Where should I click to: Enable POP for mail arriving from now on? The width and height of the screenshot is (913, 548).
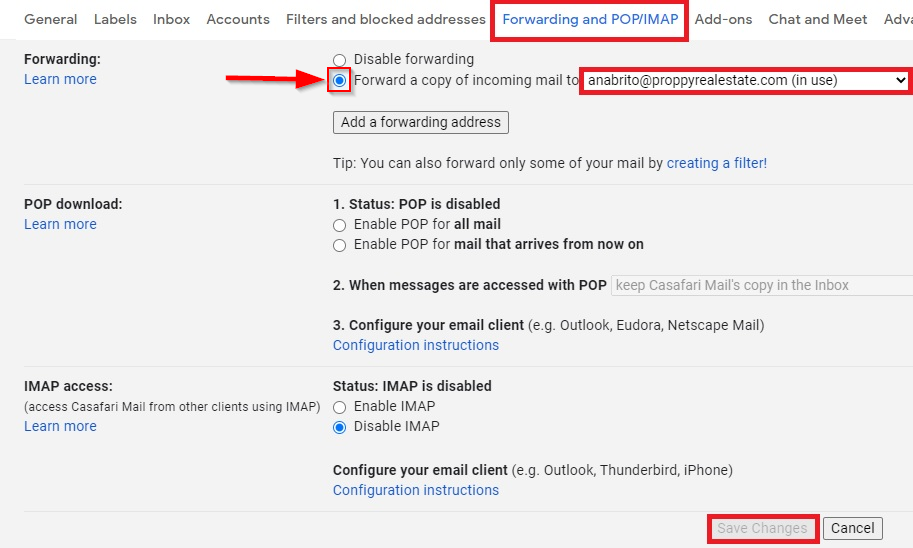click(x=340, y=245)
